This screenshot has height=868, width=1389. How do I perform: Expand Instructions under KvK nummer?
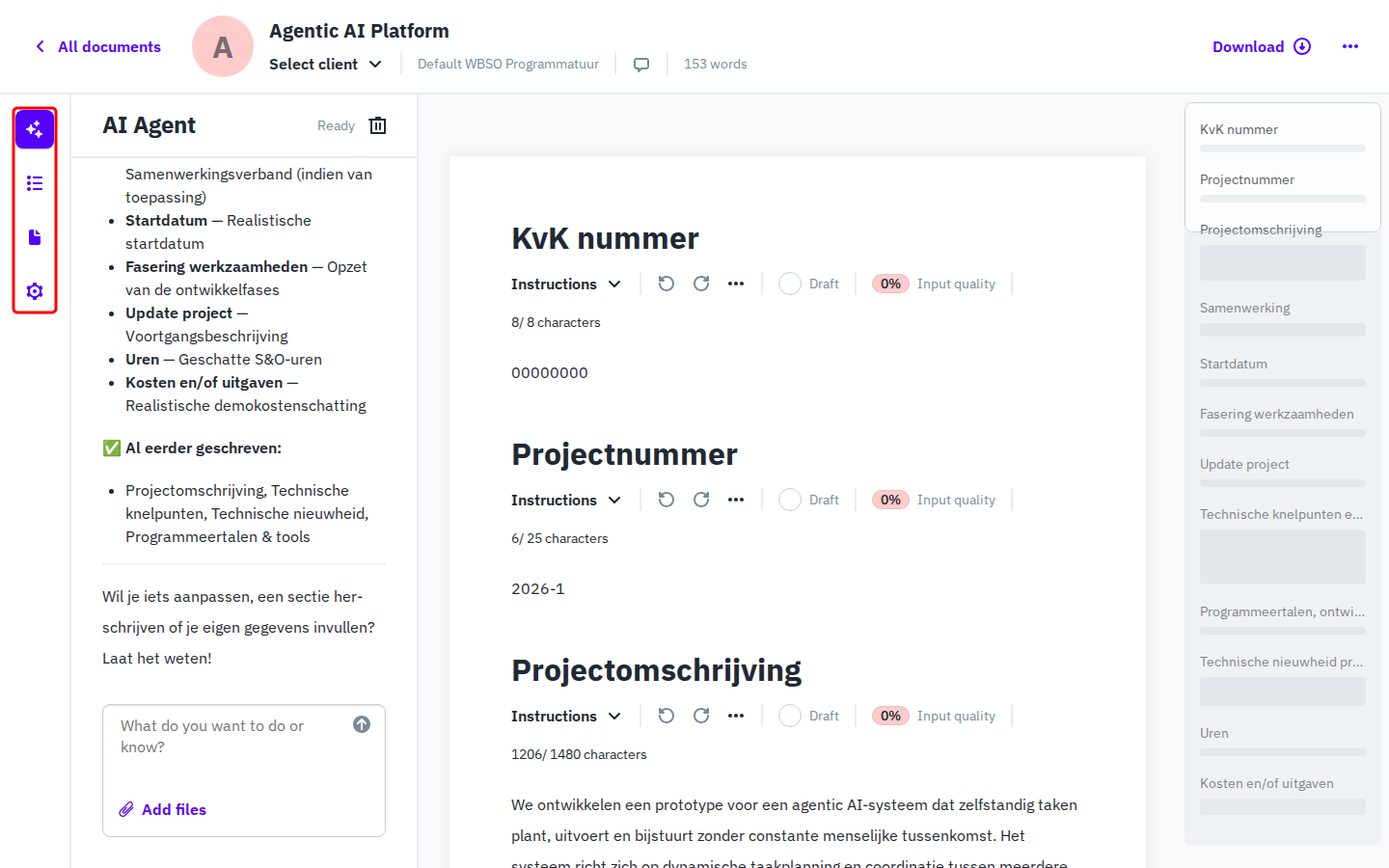point(566,284)
